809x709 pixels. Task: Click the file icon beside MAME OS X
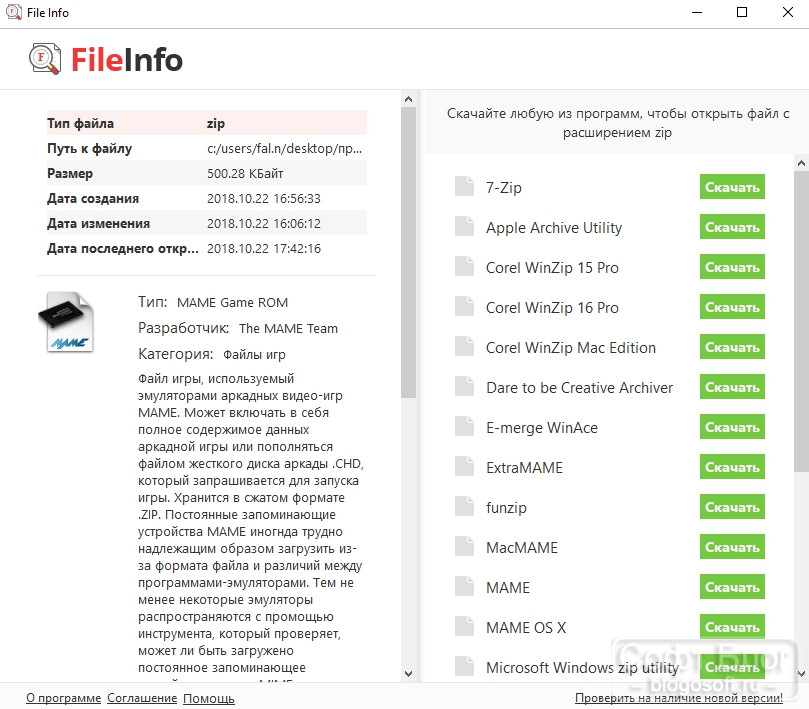(x=464, y=626)
